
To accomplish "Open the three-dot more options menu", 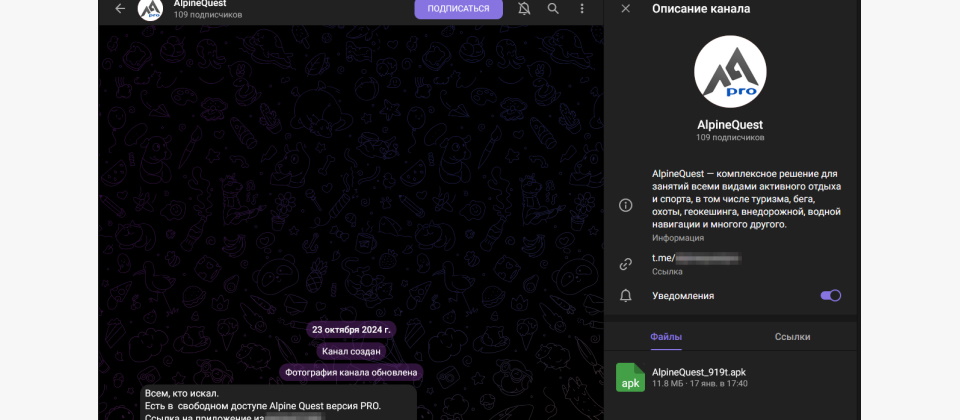I will (582, 9).
